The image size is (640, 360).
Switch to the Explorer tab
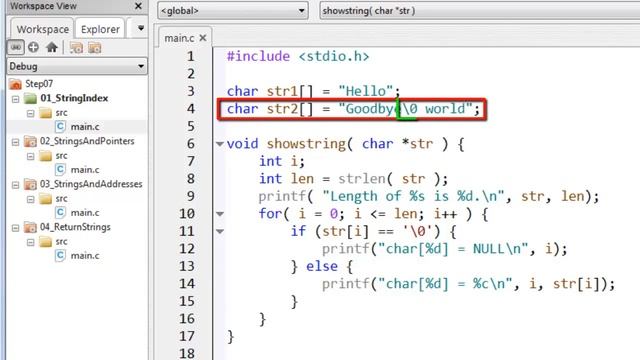tap(100, 29)
